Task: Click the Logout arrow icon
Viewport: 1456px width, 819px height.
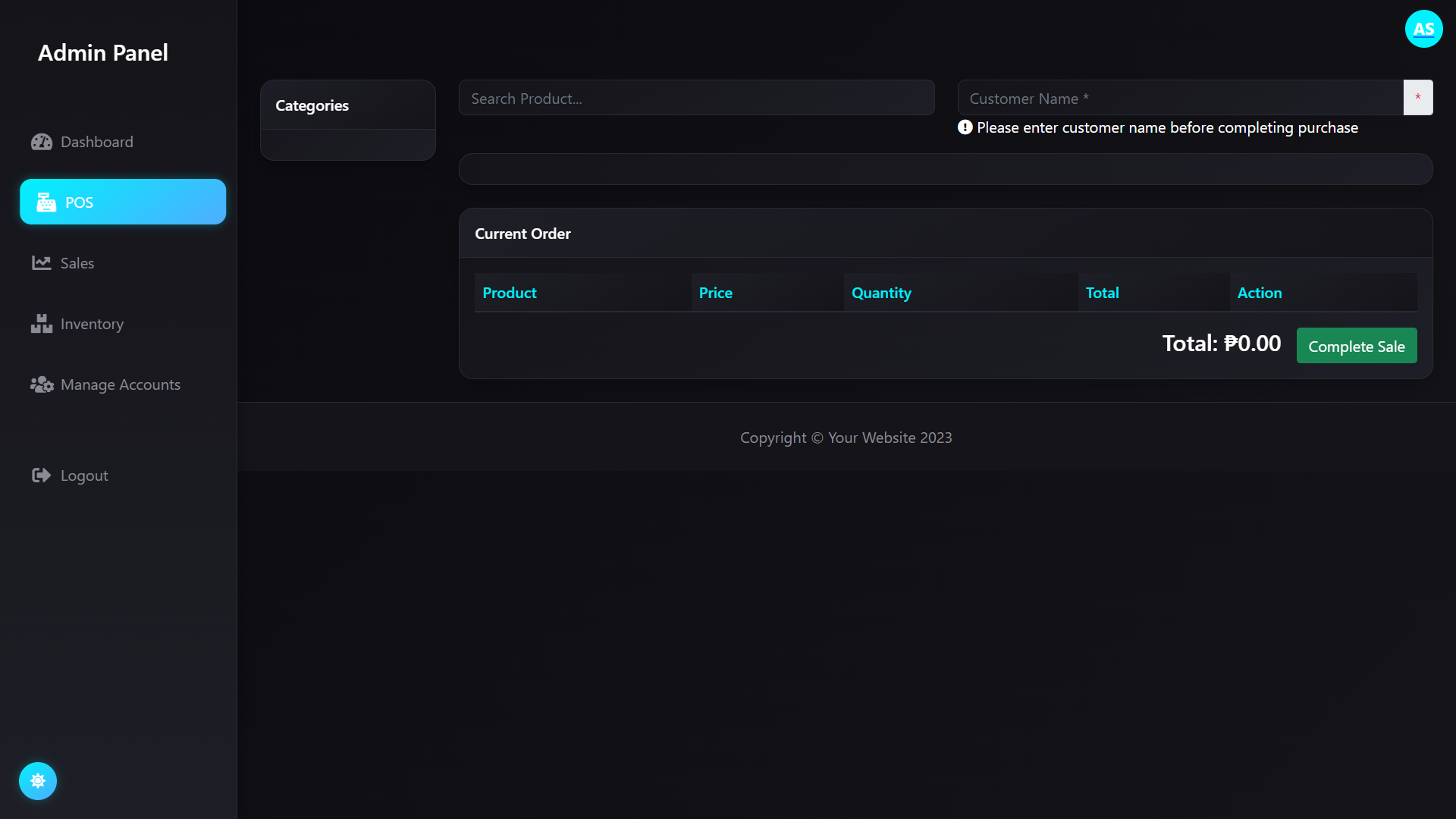Action: [x=41, y=475]
